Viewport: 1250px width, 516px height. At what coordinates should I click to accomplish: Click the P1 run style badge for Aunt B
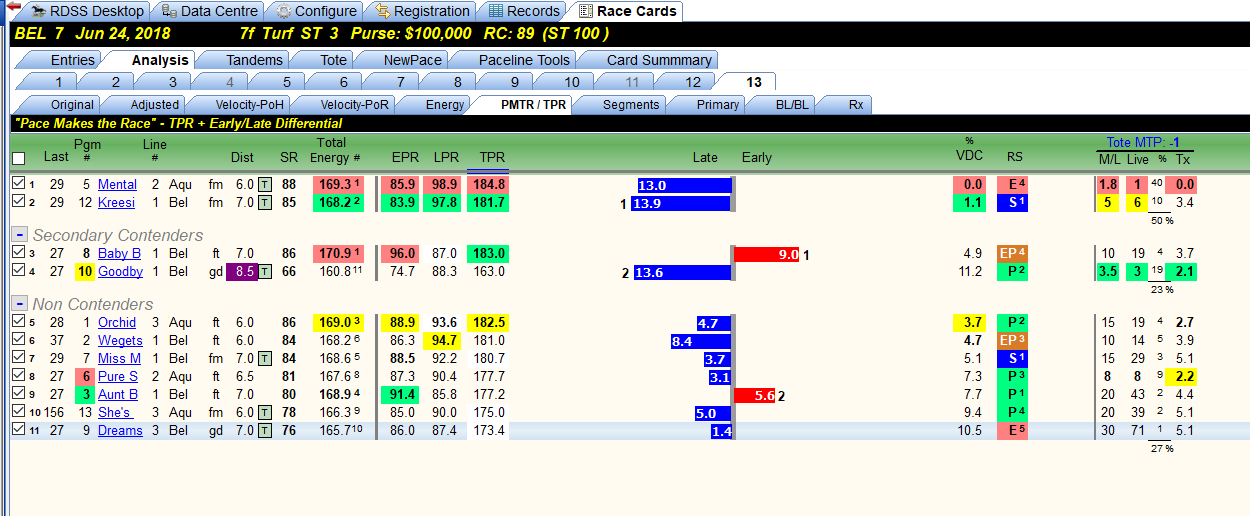click(x=1013, y=395)
